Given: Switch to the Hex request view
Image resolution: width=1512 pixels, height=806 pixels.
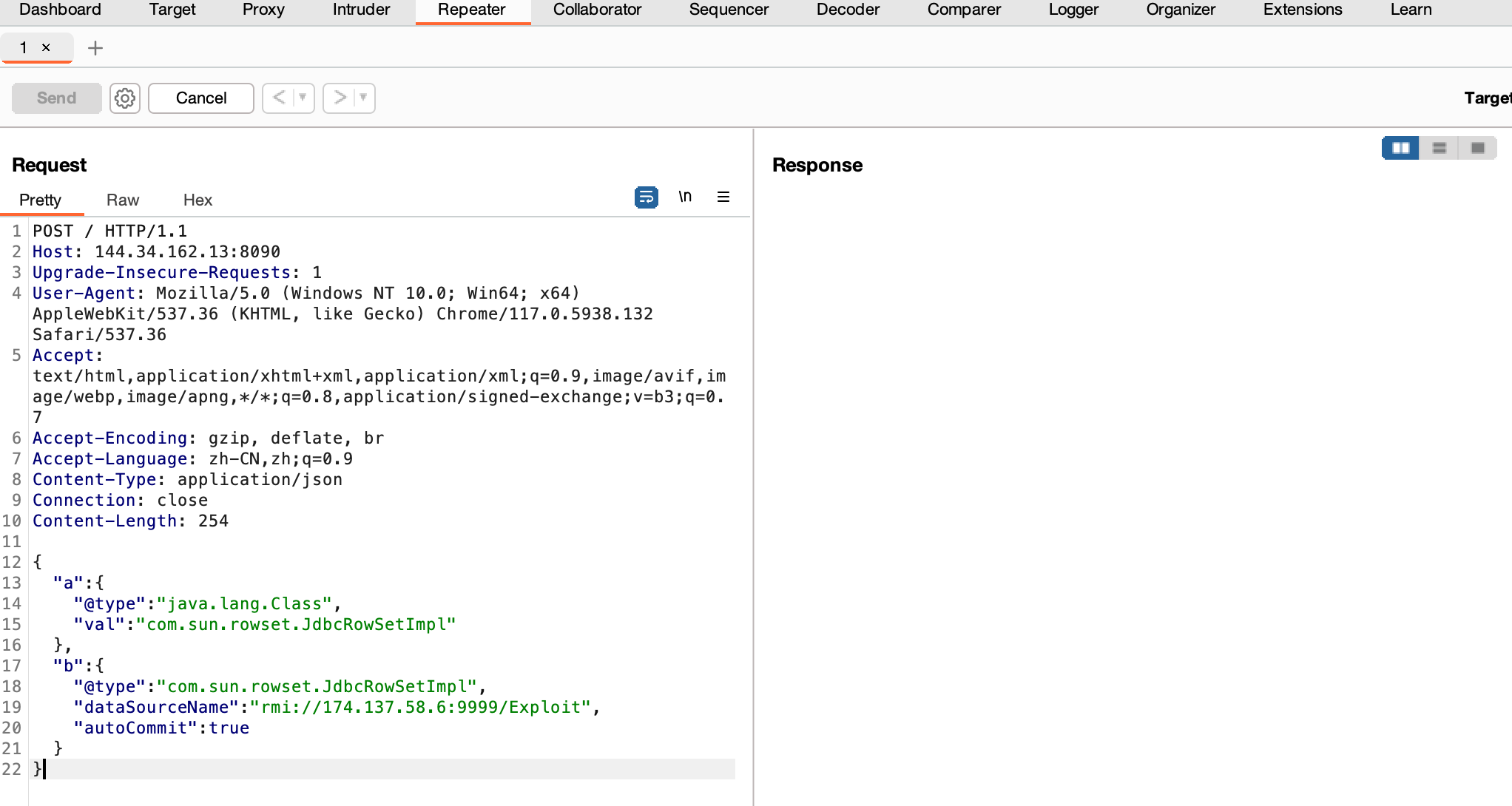Looking at the screenshot, I should point(197,200).
